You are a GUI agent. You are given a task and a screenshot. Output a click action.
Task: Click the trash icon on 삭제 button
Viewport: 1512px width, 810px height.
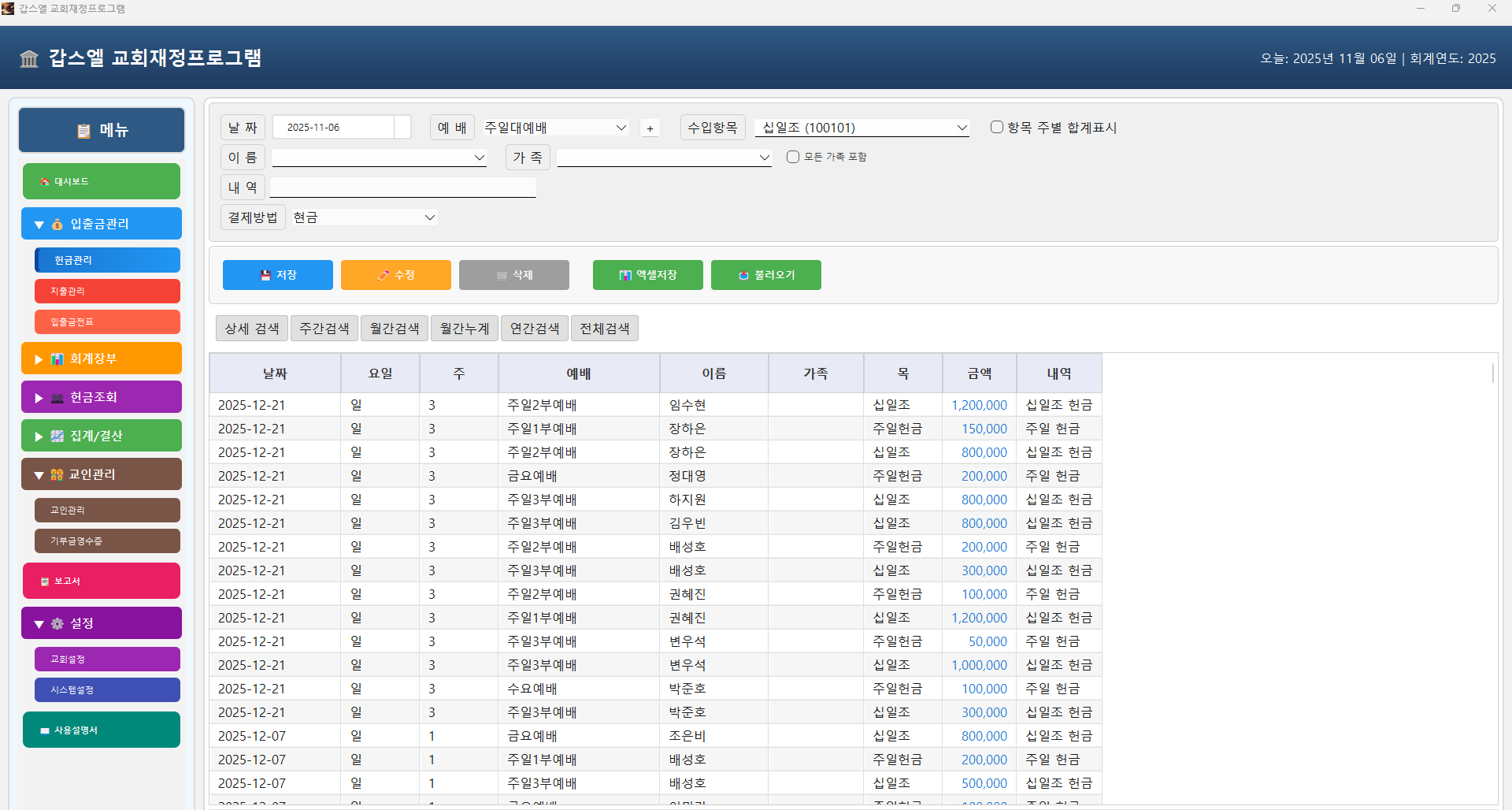pos(502,275)
